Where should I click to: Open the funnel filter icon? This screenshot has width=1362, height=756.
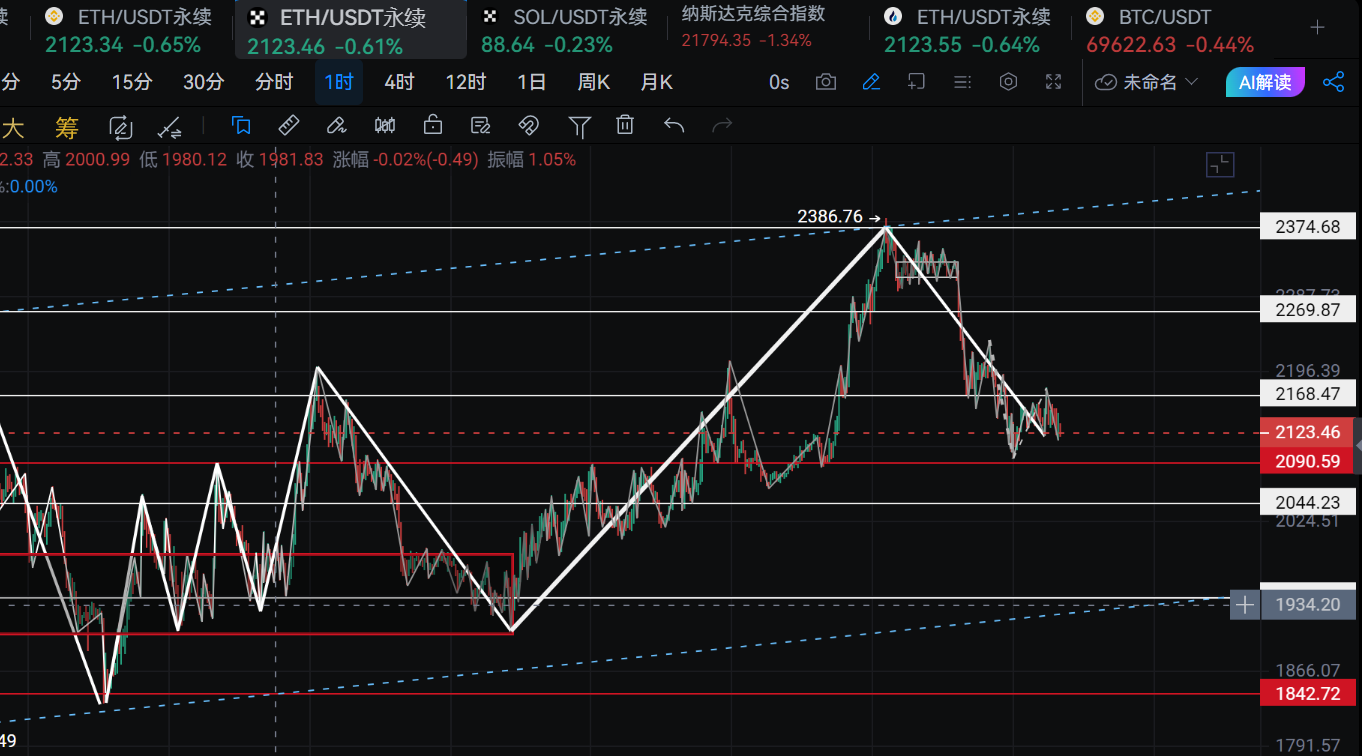pyautogui.click(x=579, y=125)
